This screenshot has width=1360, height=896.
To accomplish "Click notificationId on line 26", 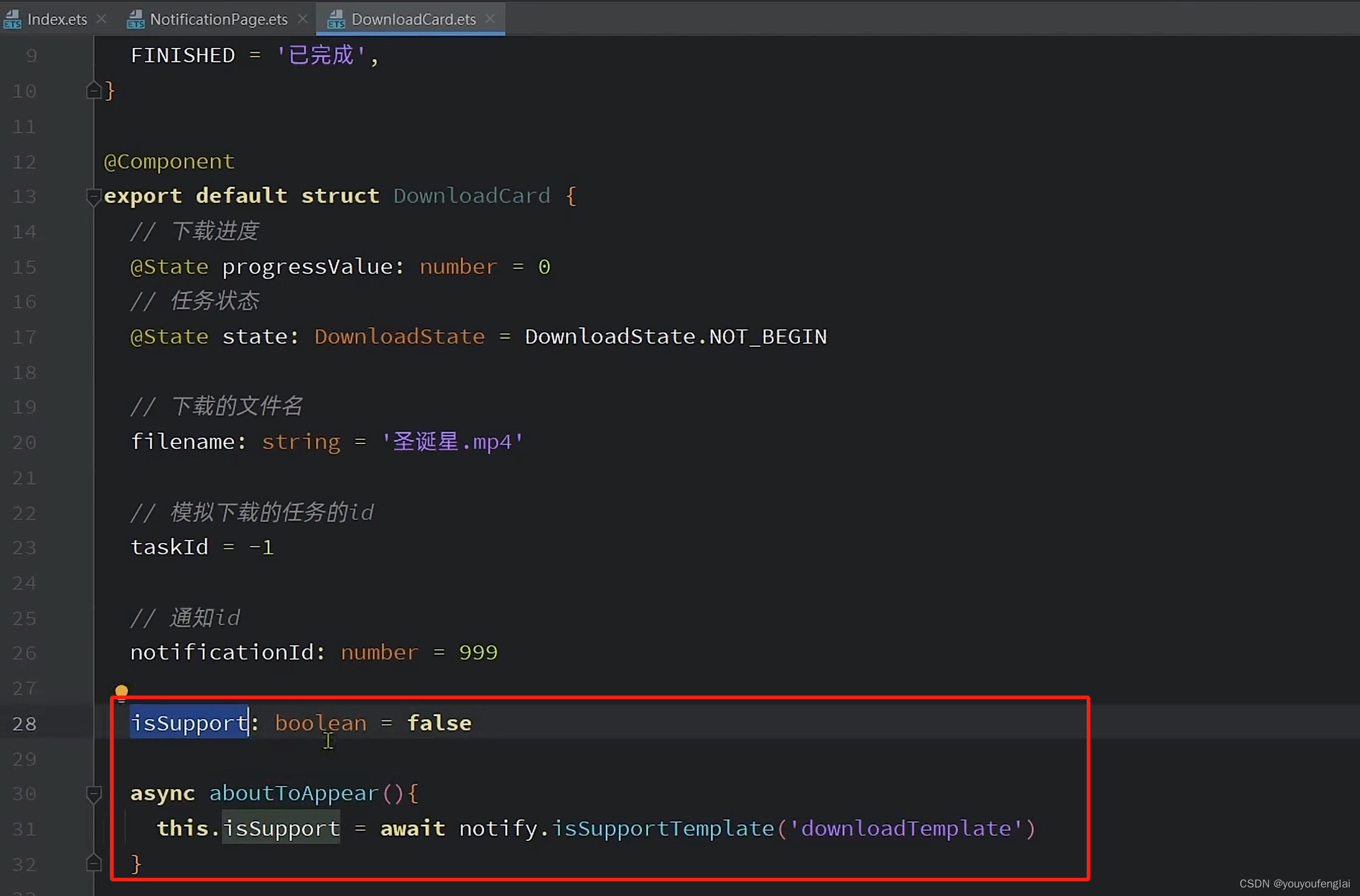I will [x=222, y=652].
